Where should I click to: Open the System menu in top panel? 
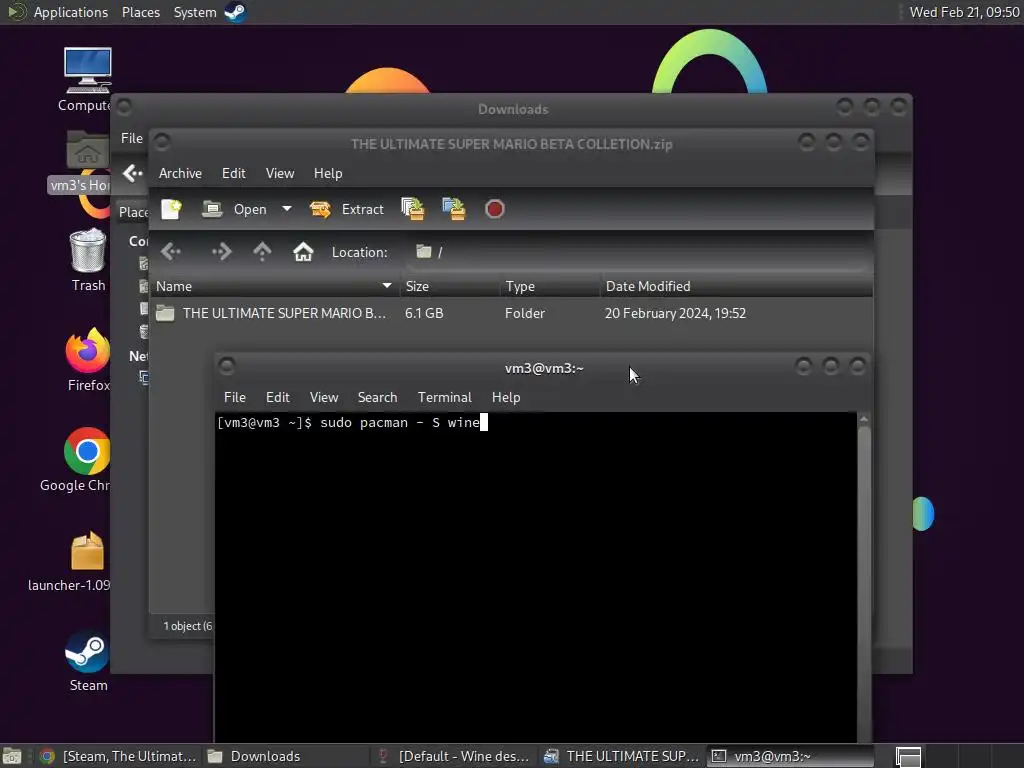[x=195, y=12]
